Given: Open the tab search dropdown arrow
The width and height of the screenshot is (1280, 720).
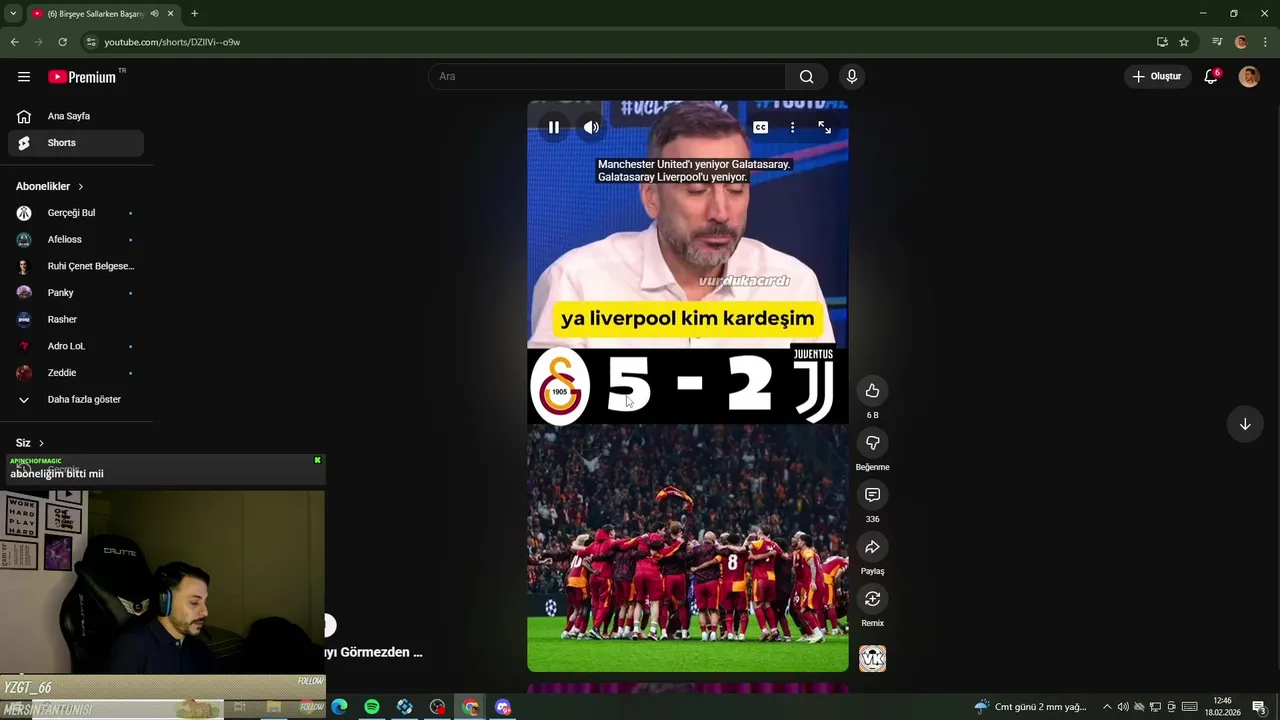Looking at the screenshot, I should [12, 13].
